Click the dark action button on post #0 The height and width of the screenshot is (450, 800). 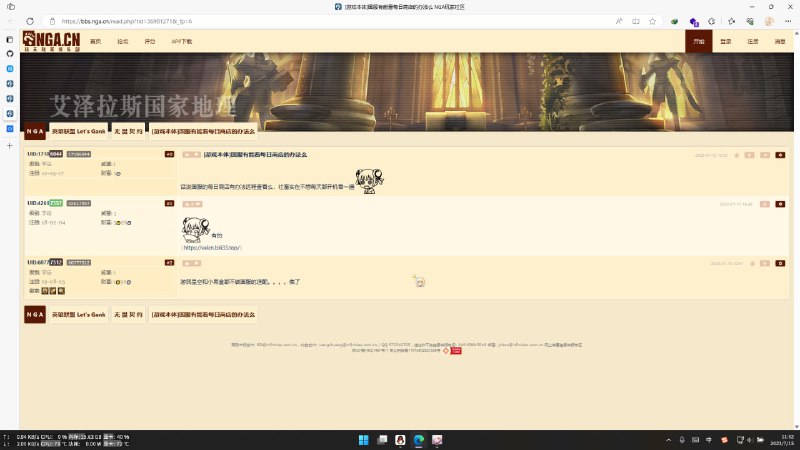point(780,155)
